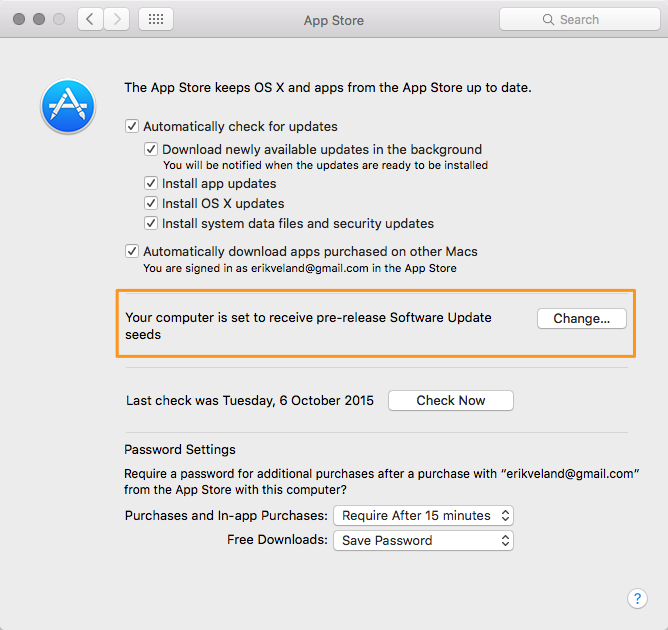Toggle Install app updates checkbox

click(x=151, y=184)
